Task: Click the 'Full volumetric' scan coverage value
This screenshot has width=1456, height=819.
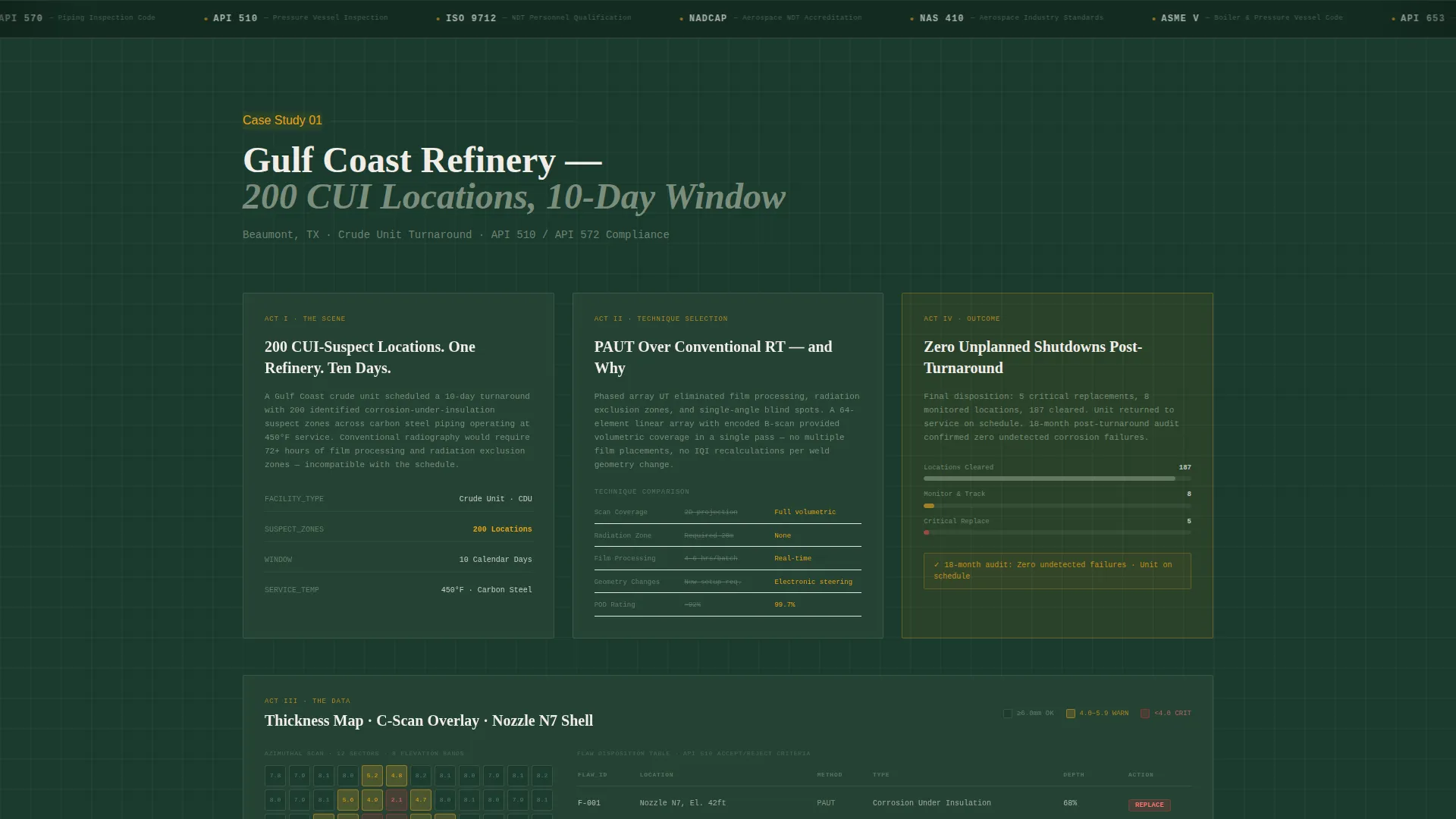Action: tap(805, 513)
